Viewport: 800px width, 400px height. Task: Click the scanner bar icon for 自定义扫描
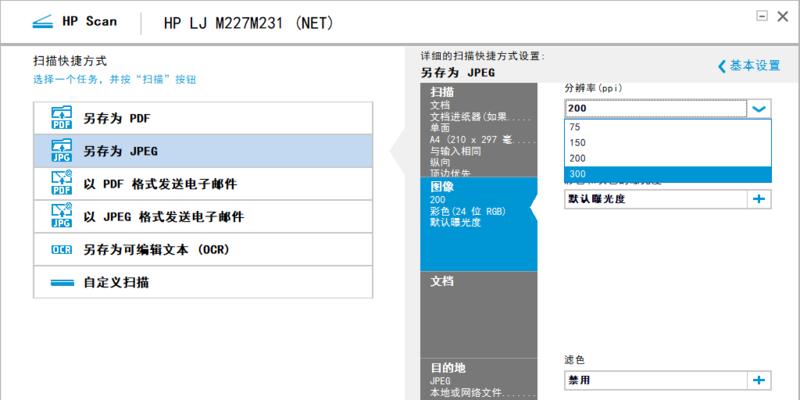click(x=62, y=283)
